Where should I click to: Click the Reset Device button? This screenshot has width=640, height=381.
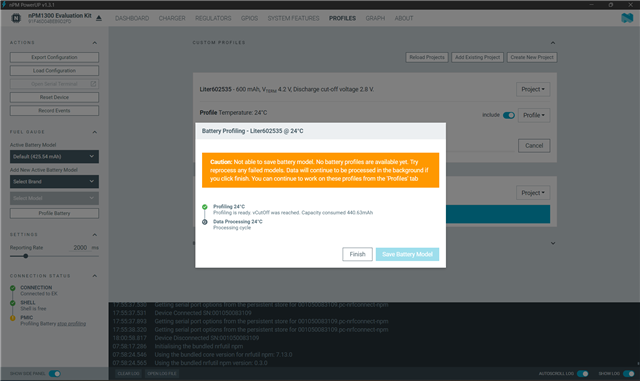(x=54, y=97)
